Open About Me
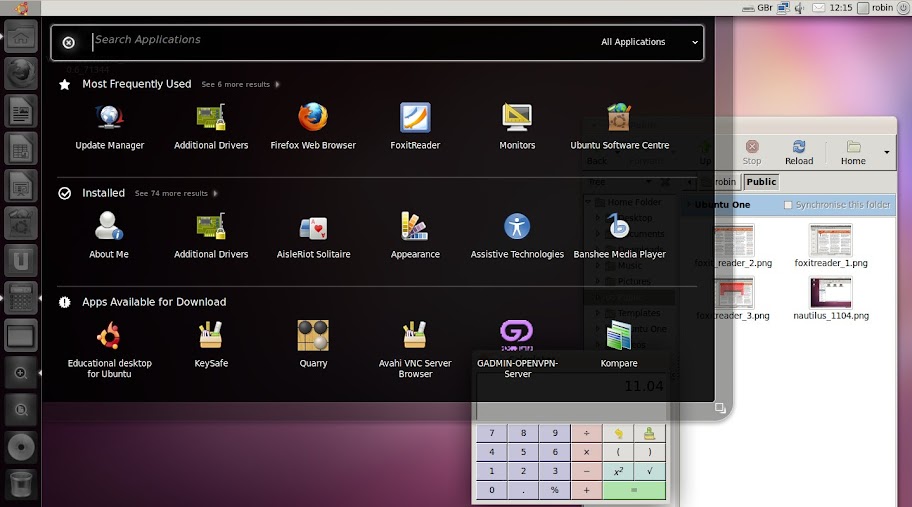This screenshot has height=507, width=912. (109, 235)
